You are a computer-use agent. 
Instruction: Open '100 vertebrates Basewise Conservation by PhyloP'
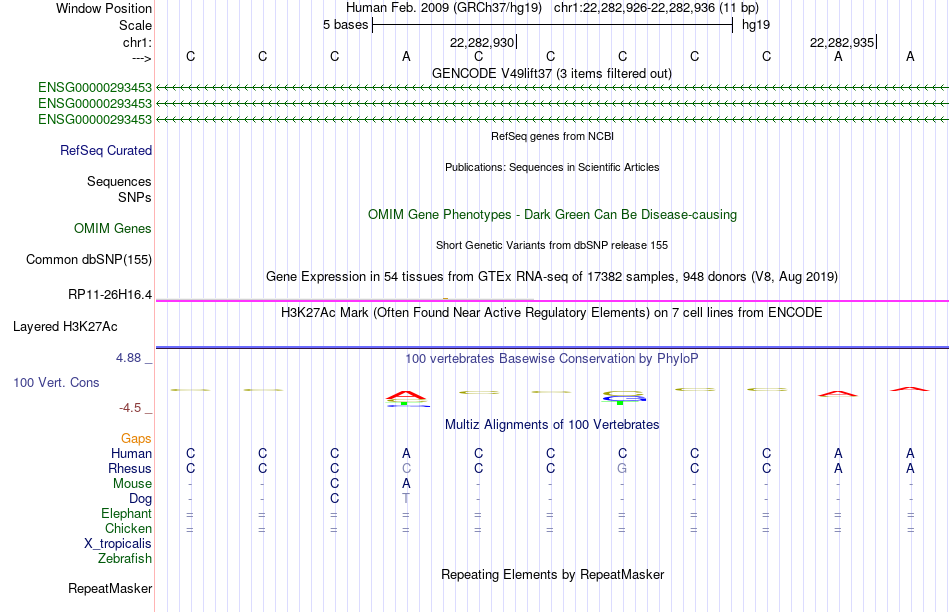pyautogui.click(x=552, y=358)
